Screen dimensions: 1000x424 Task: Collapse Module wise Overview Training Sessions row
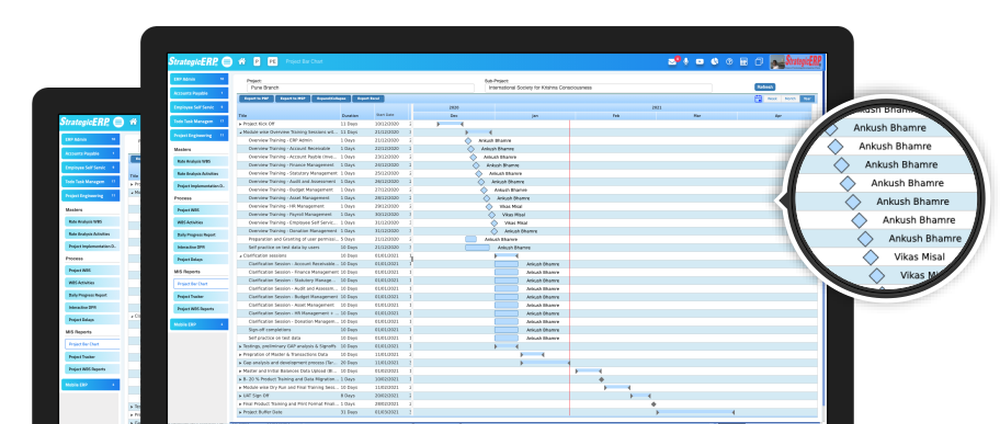pyautogui.click(x=240, y=132)
